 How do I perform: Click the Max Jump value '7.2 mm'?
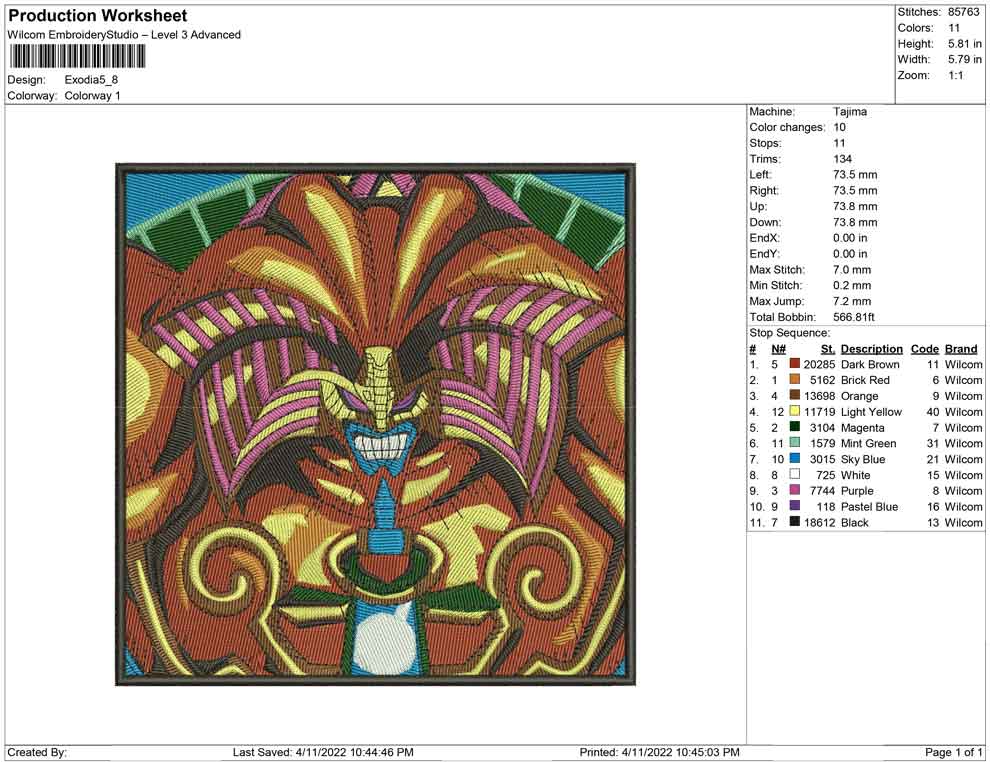852,301
